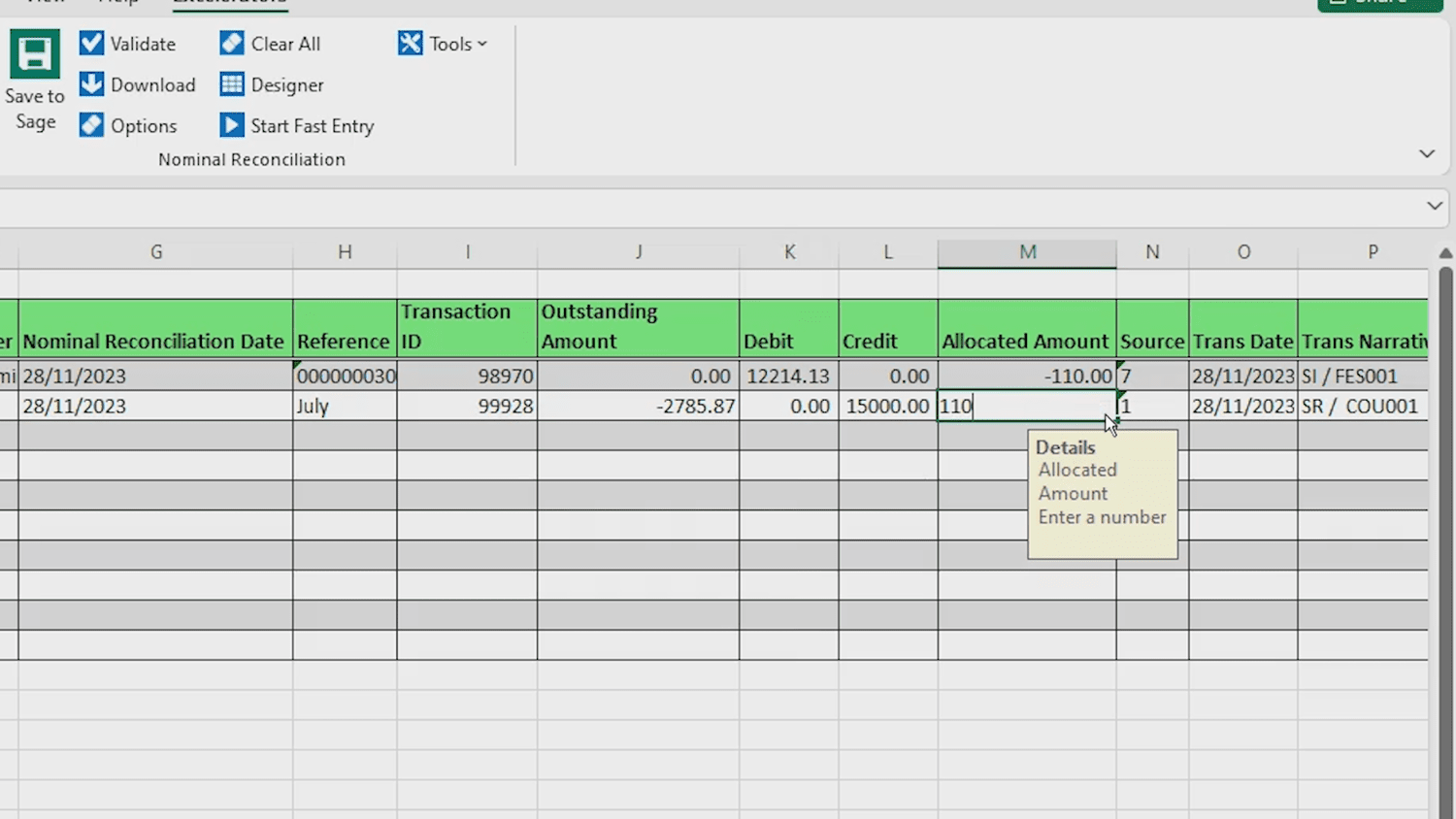Click the Nominal Reconciliation Date header cell

(x=155, y=328)
